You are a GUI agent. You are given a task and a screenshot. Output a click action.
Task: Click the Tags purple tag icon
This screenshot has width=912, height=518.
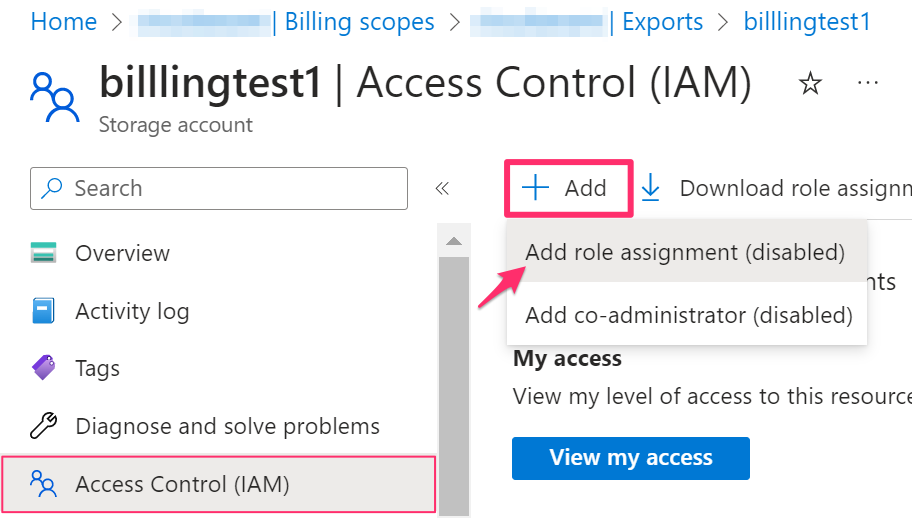pos(44,368)
